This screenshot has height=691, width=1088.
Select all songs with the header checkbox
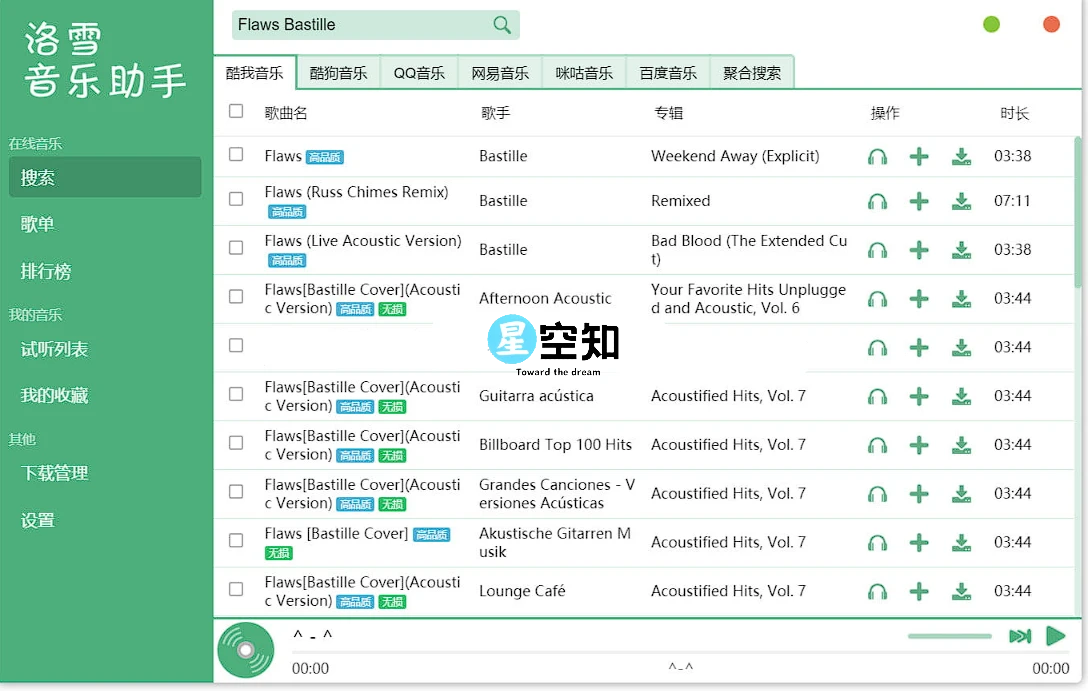click(236, 112)
